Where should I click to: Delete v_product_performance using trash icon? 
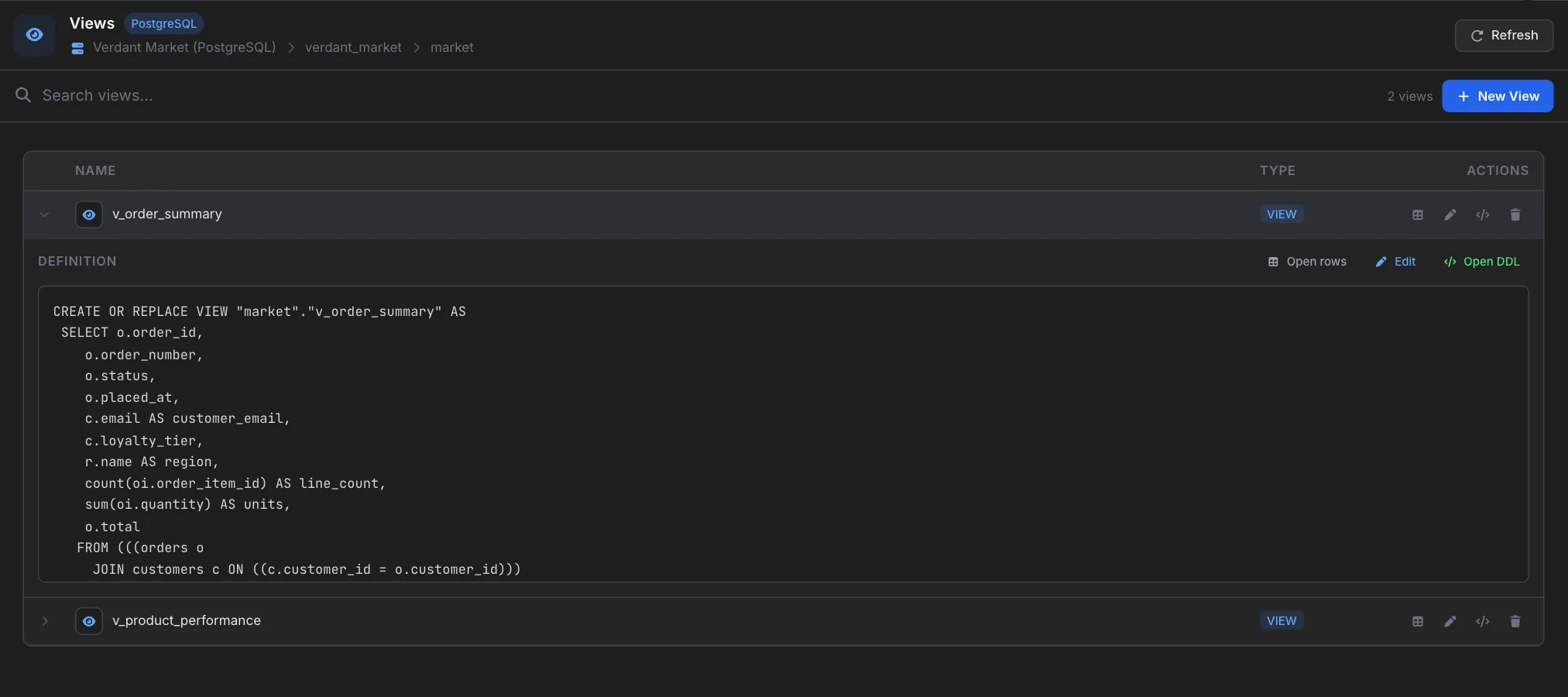click(x=1515, y=621)
